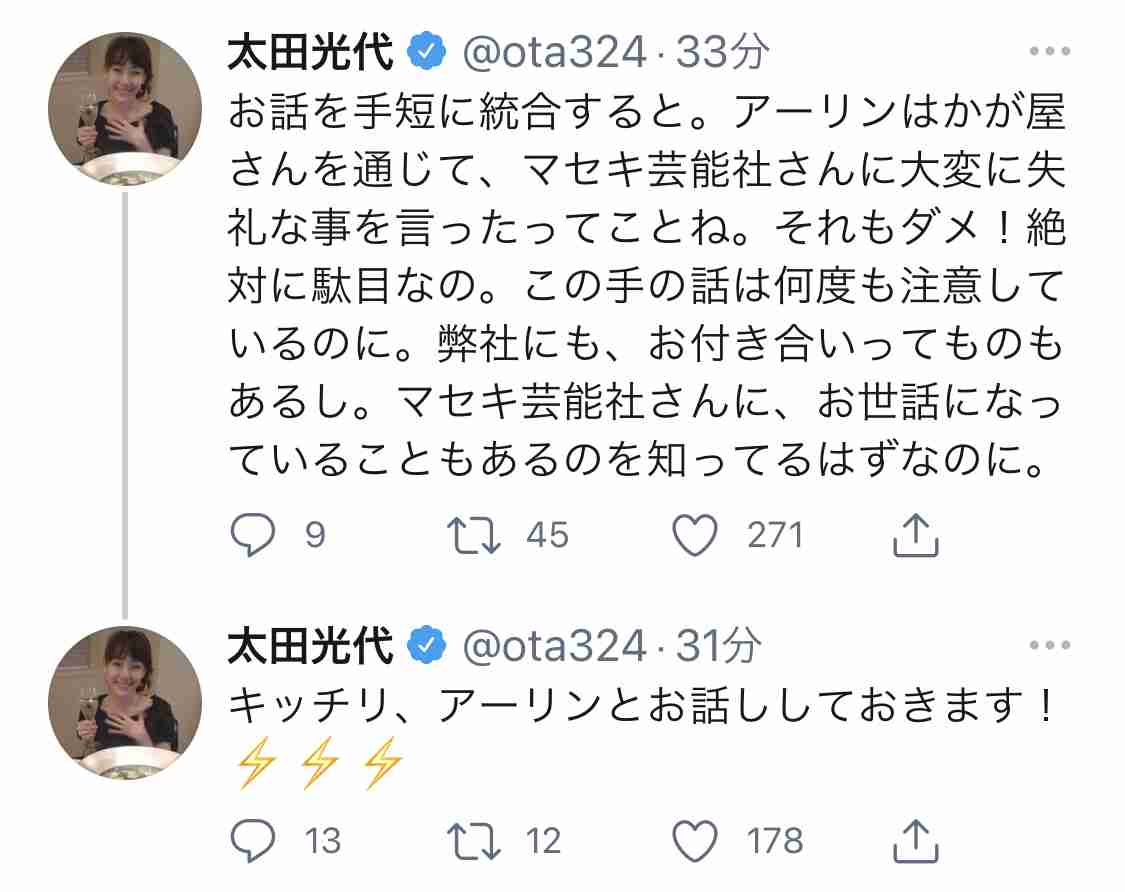This screenshot has height=892, width=1125.
Task: Open the more options menu on first tweet
Action: [x=1050, y=51]
